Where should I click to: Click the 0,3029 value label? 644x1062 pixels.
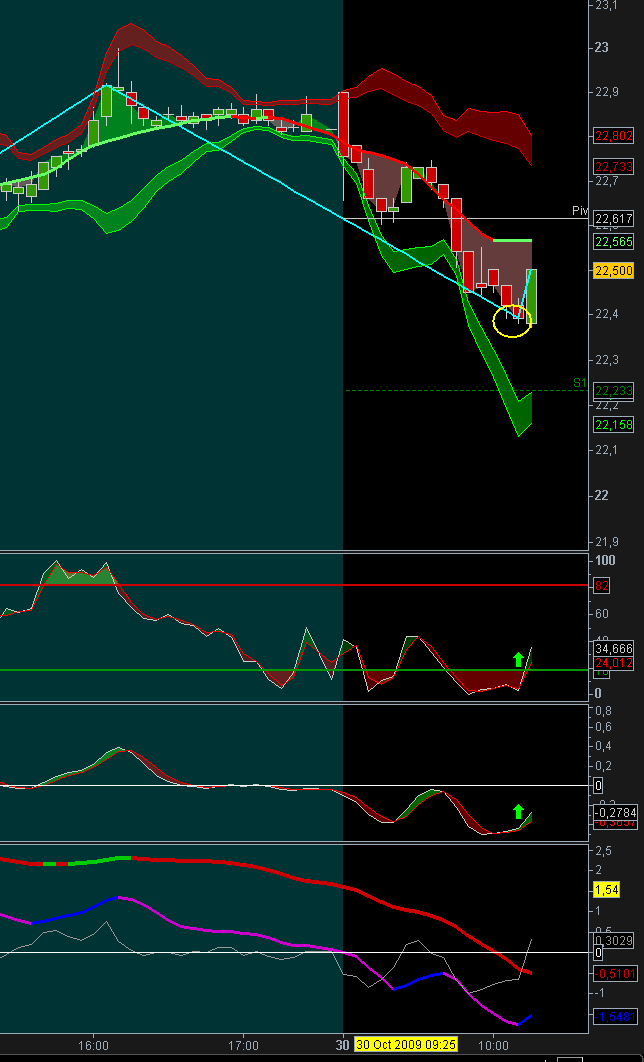click(614, 940)
